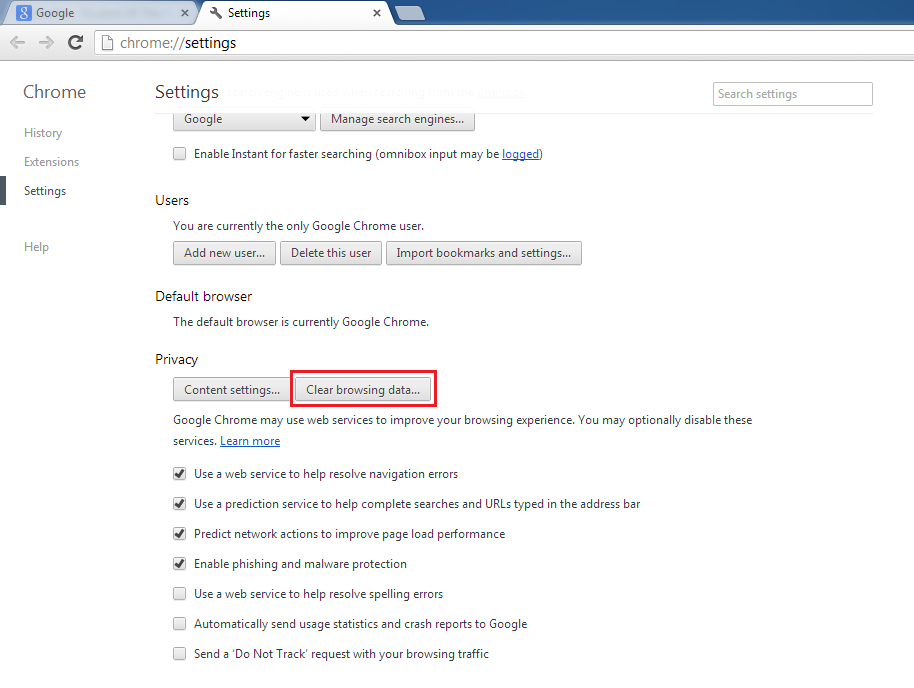Click the browser forward arrow
This screenshot has height=688, width=914.
tap(46, 43)
